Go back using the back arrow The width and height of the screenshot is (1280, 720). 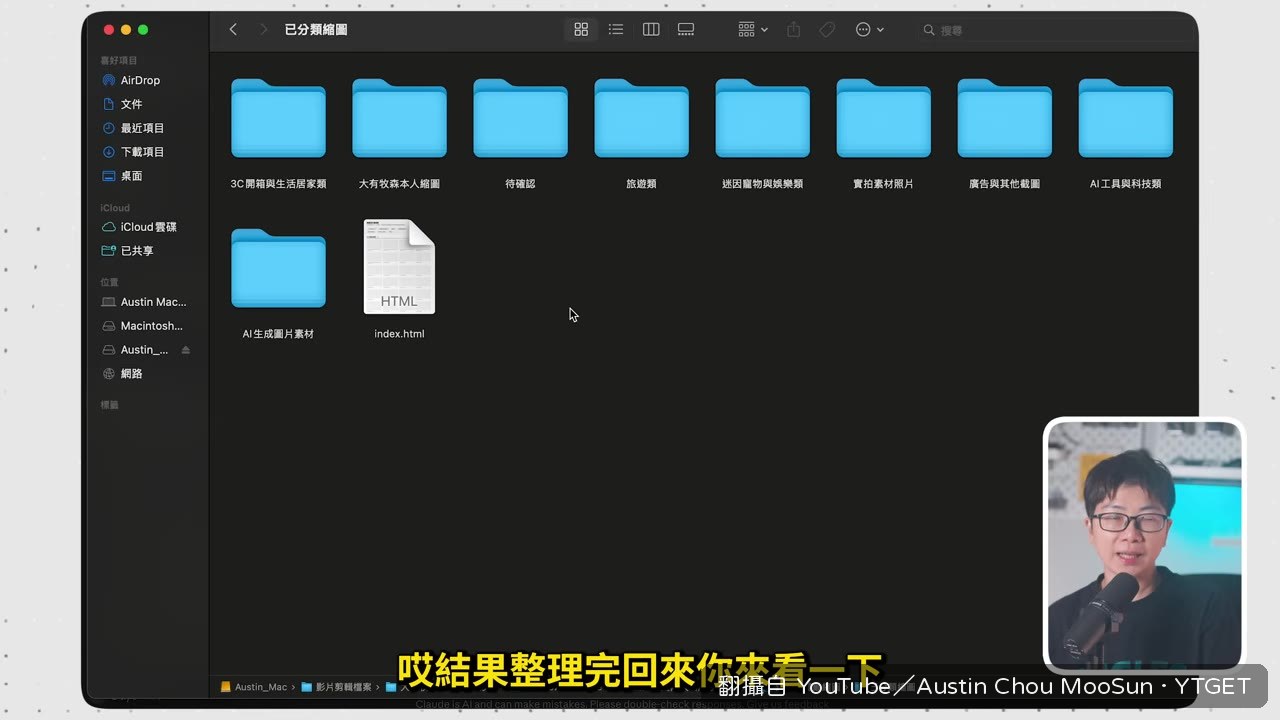[x=233, y=30]
